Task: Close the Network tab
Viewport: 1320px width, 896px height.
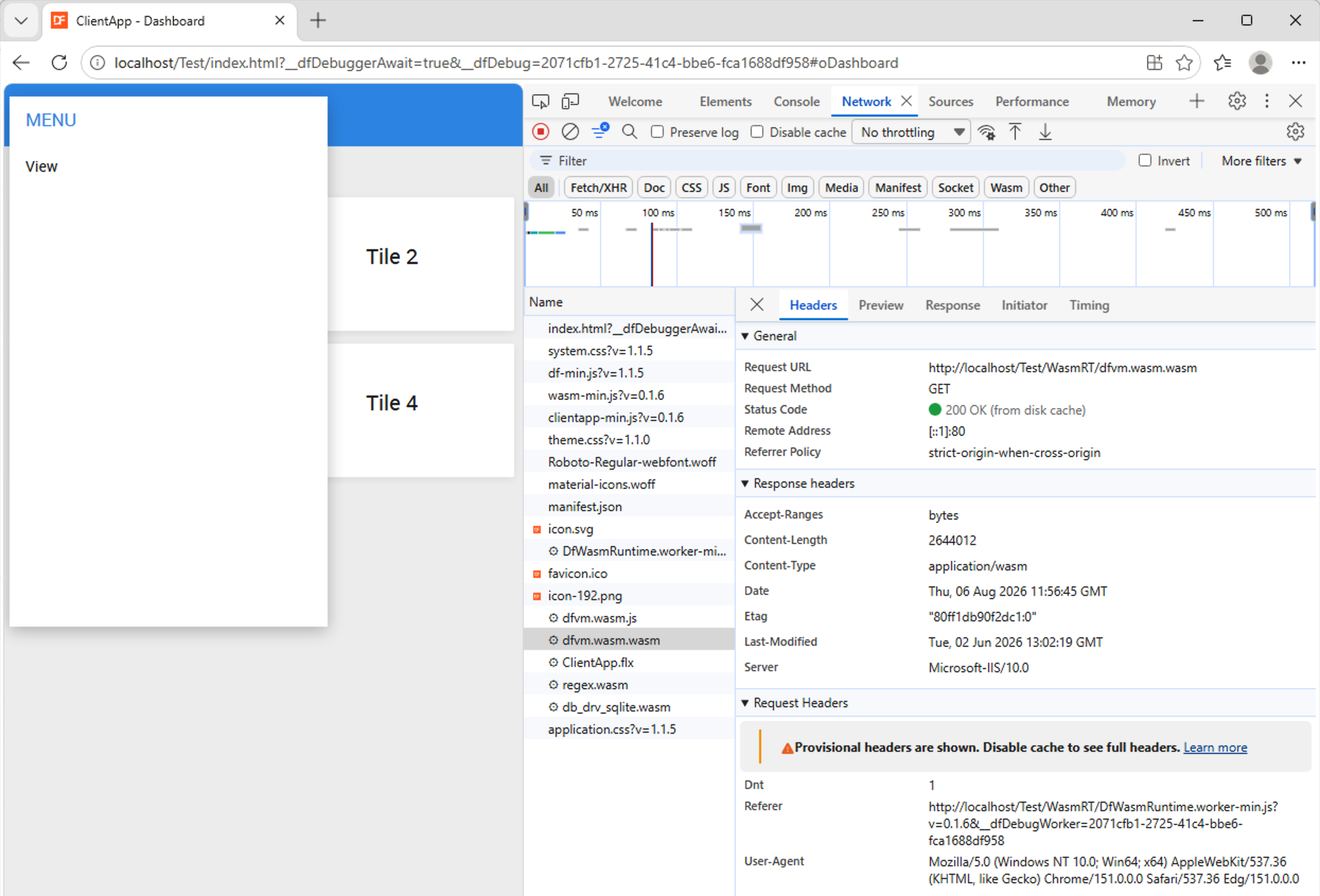Action: click(x=907, y=101)
